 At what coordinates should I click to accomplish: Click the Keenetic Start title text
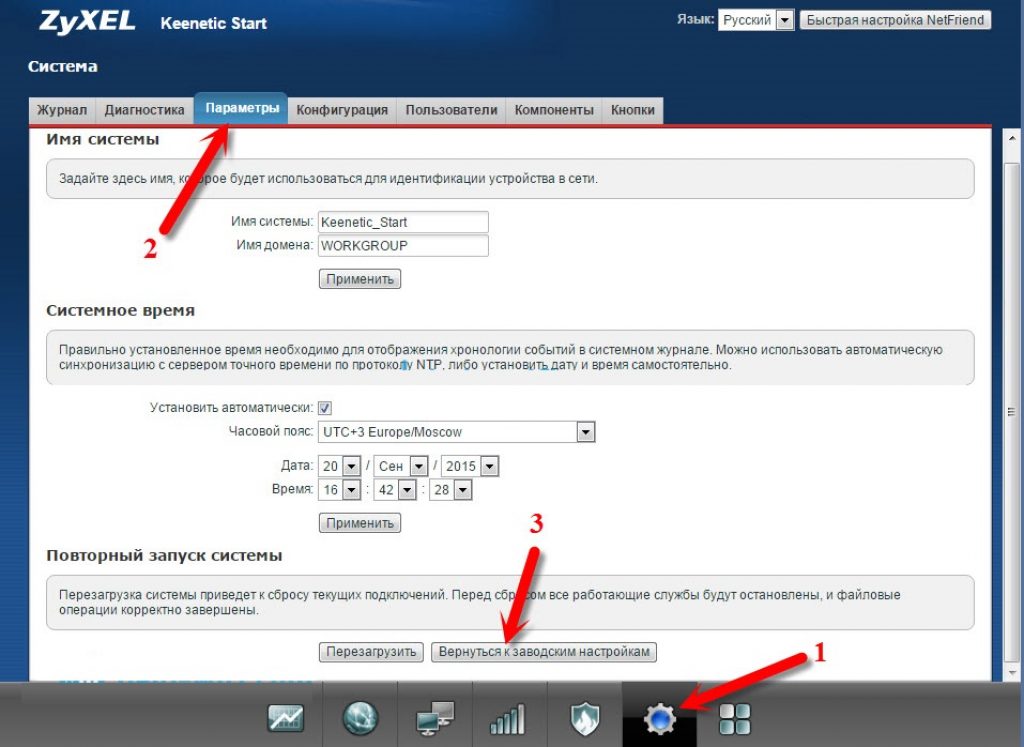tap(214, 23)
